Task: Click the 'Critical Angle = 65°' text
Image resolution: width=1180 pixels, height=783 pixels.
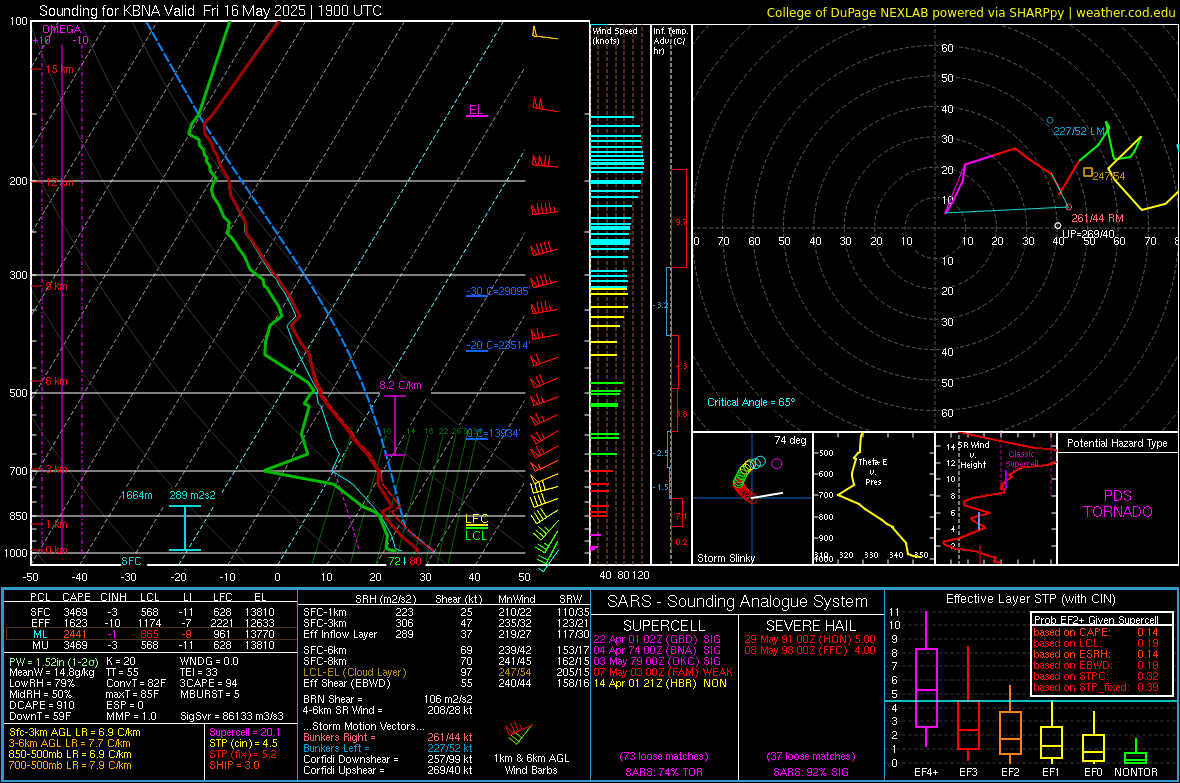Action: coord(751,403)
